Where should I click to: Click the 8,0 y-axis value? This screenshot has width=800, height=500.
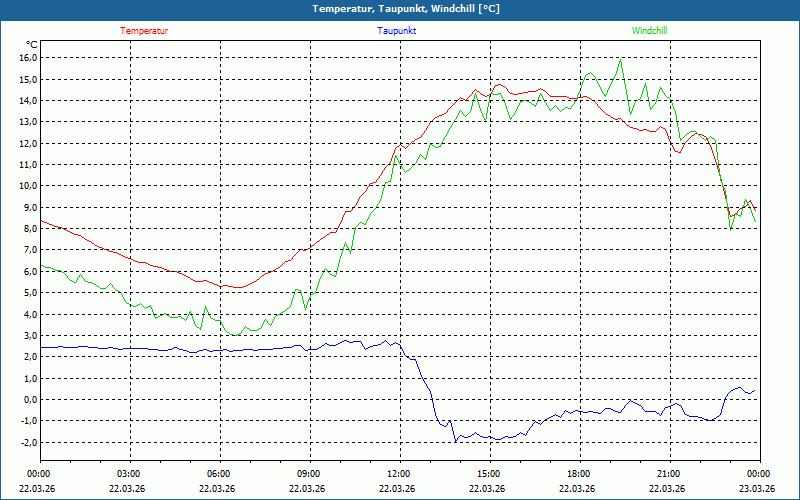coord(31,229)
